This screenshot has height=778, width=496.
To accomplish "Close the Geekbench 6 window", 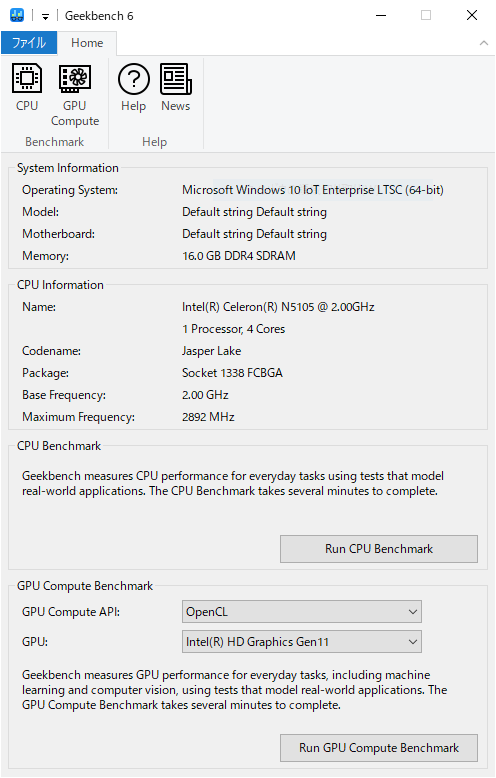I will (472, 15).
